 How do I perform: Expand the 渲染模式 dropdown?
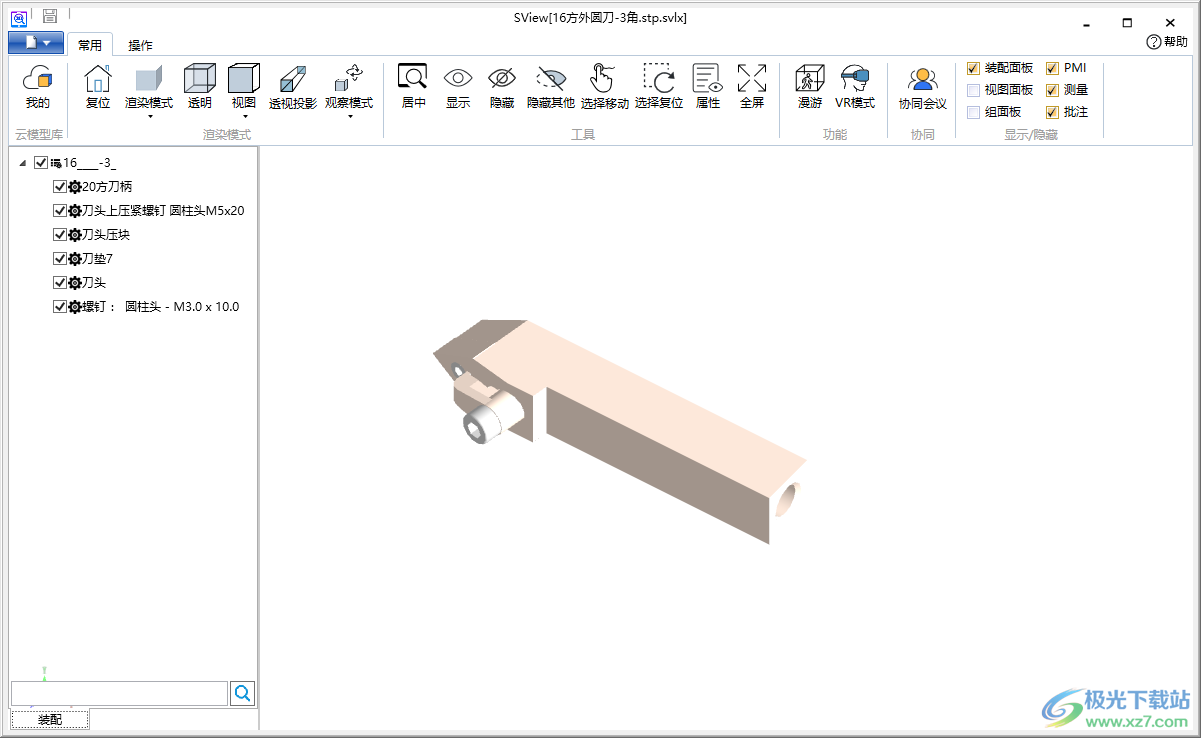click(x=149, y=116)
